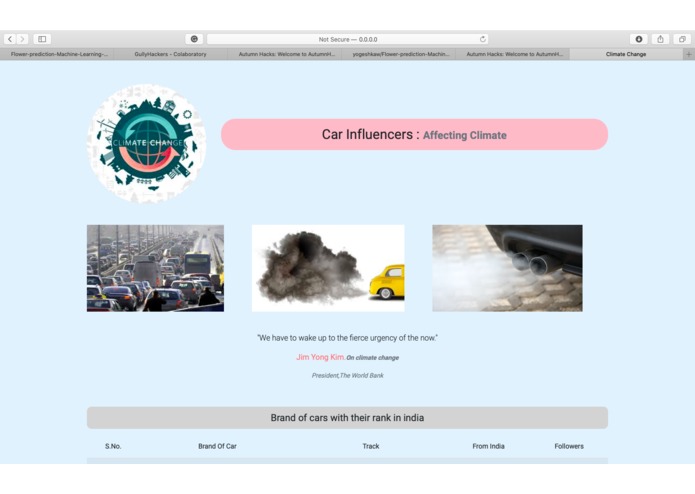
Task: Open the second Autumn Hacks tab
Action: [512, 54]
